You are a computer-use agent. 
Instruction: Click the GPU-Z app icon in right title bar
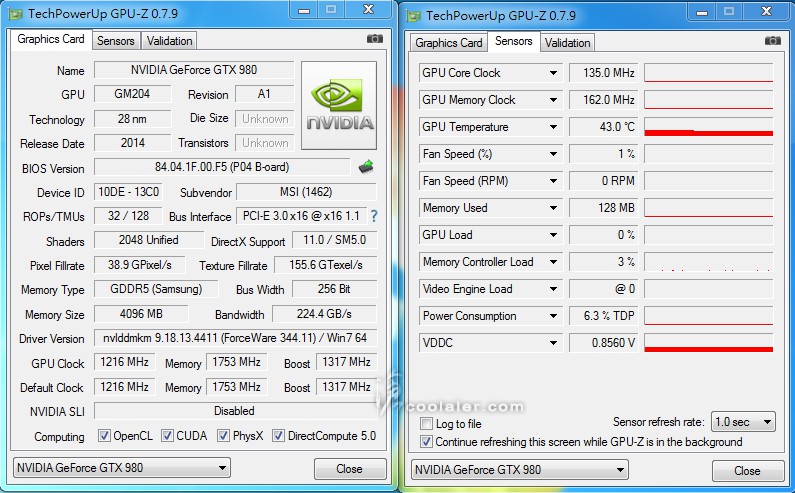point(414,16)
